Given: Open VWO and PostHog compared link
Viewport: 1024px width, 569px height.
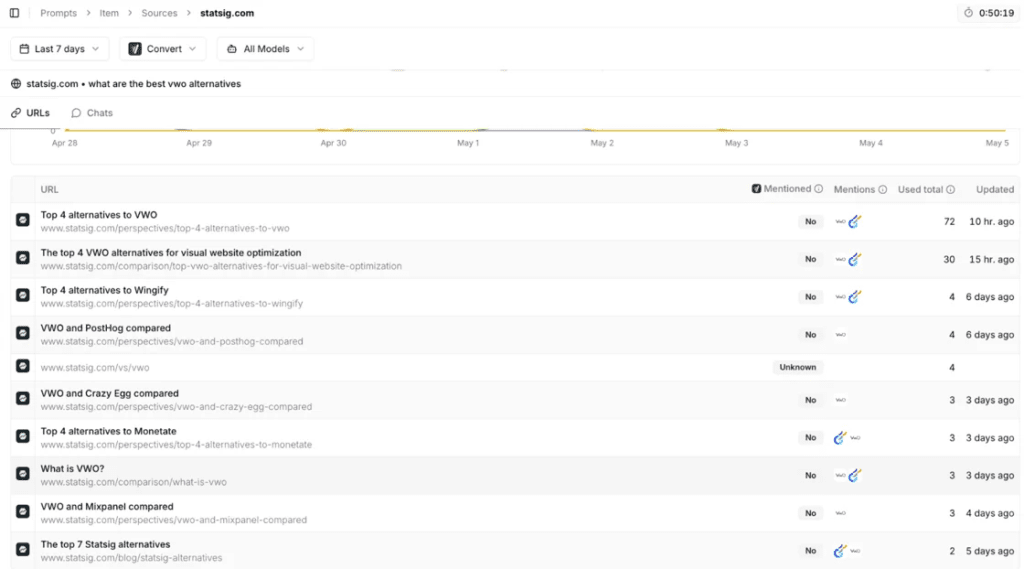Looking at the screenshot, I should pyautogui.click(x=106, y=328).
